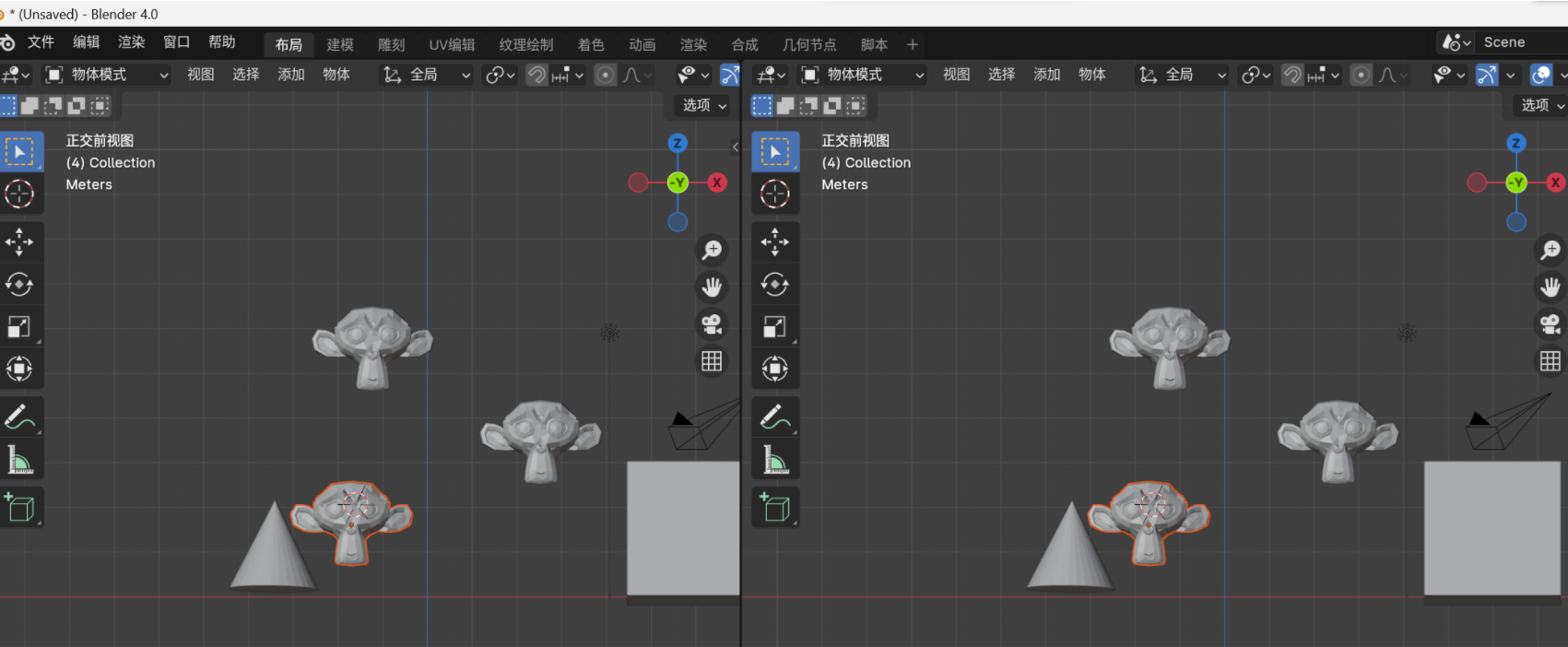Screen dimensions: 1568x647
Task: Open object visibility eye dropdown in left viewport
Action: [x=693, y=75]
